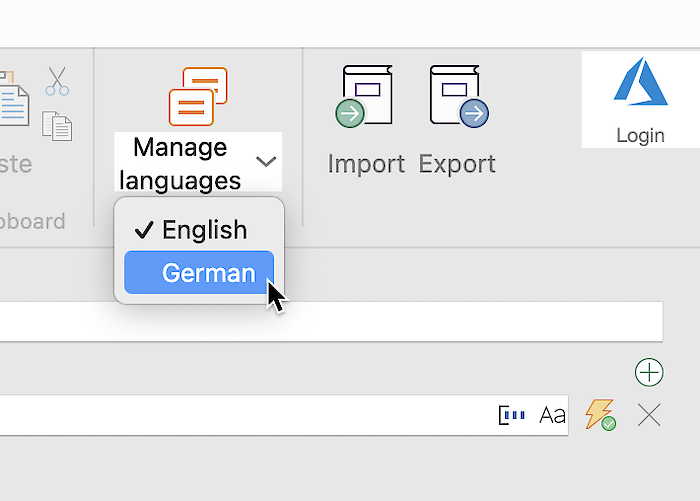Click the Copy documents icon
This screenshot has height=501, width=700.
pos(57,125)
